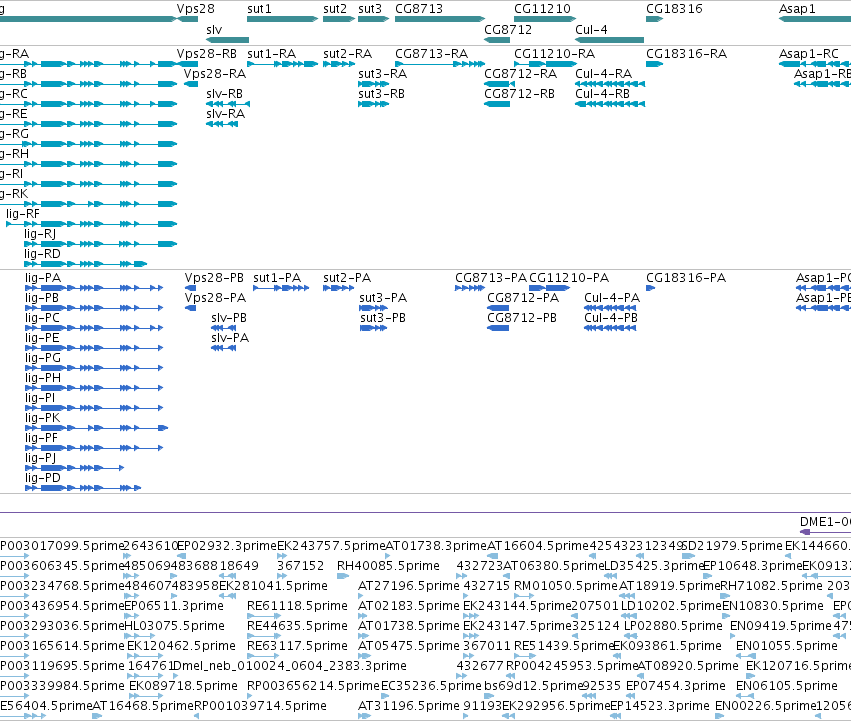Screen dimensions: 851x721
Task: Select the CG8712-RA transcript
Action: coord(499,84)
